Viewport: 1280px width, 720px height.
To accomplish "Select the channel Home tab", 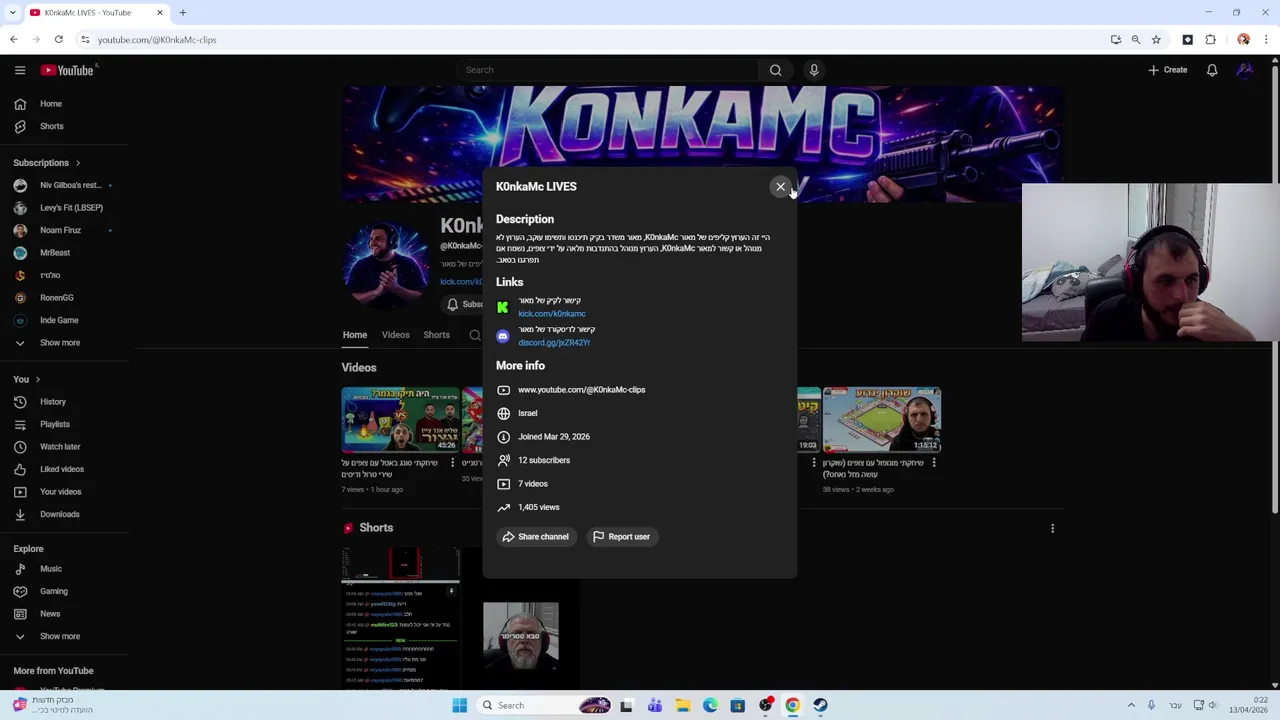I will (354, 335).
